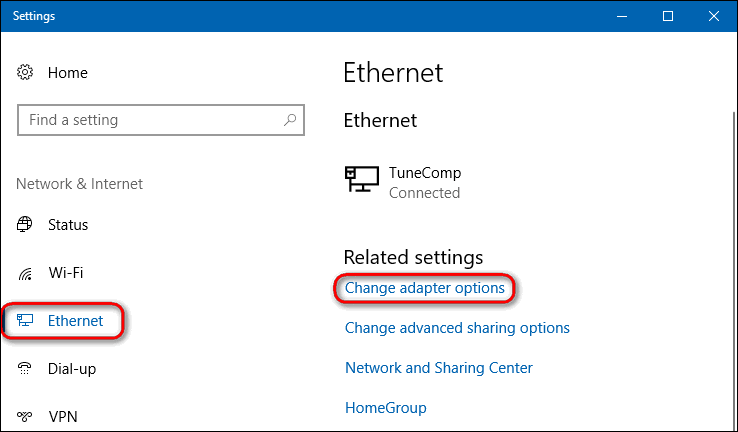Click the Find a setting search box
The image size is (738, 432).
tap(150, 120)
